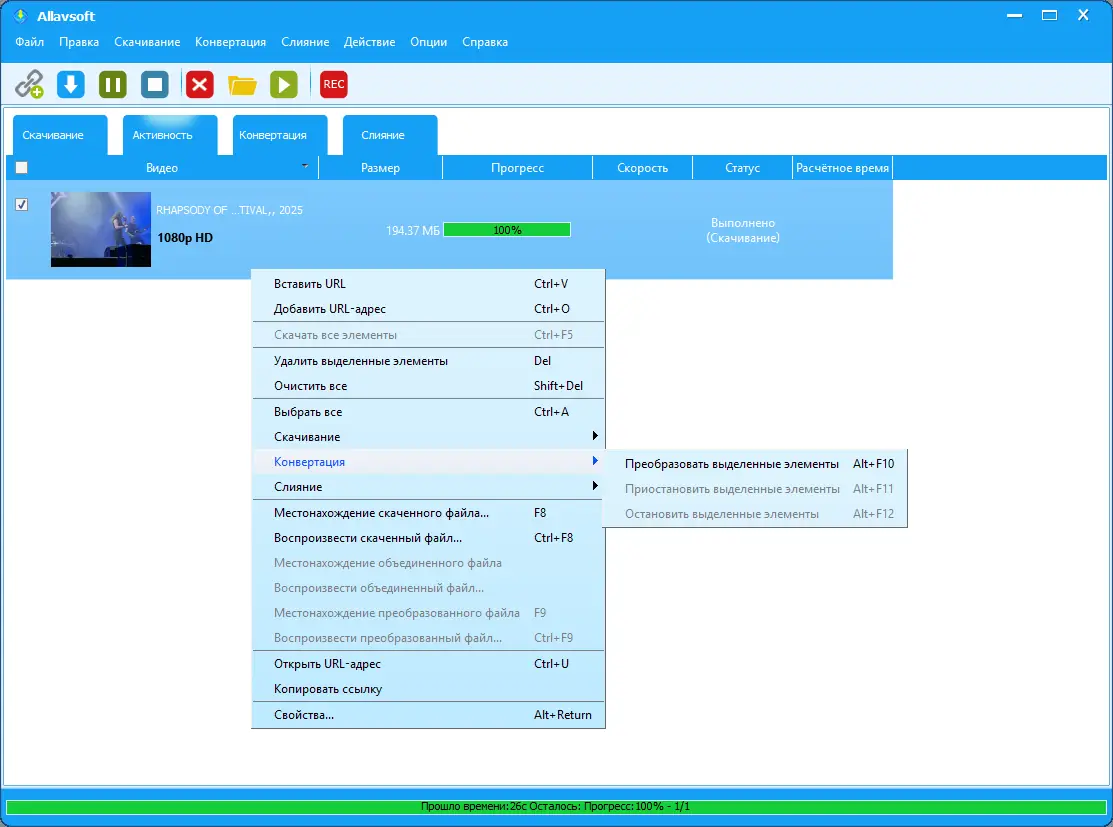The width and height of the screenshot is (1113, 827).
Task: Click the red X delete icon
Action: click(198, 84)
